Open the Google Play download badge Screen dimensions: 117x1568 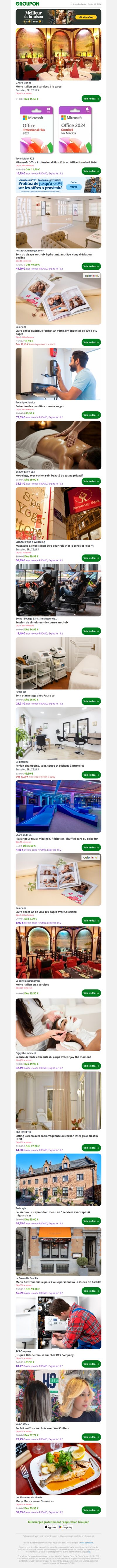pyautogui.click(x=65, y=1522)
